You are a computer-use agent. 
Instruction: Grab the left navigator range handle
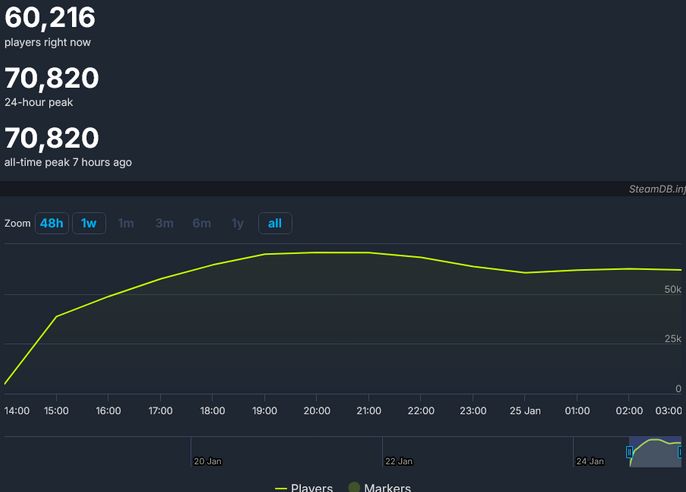(x=630, y=452)
